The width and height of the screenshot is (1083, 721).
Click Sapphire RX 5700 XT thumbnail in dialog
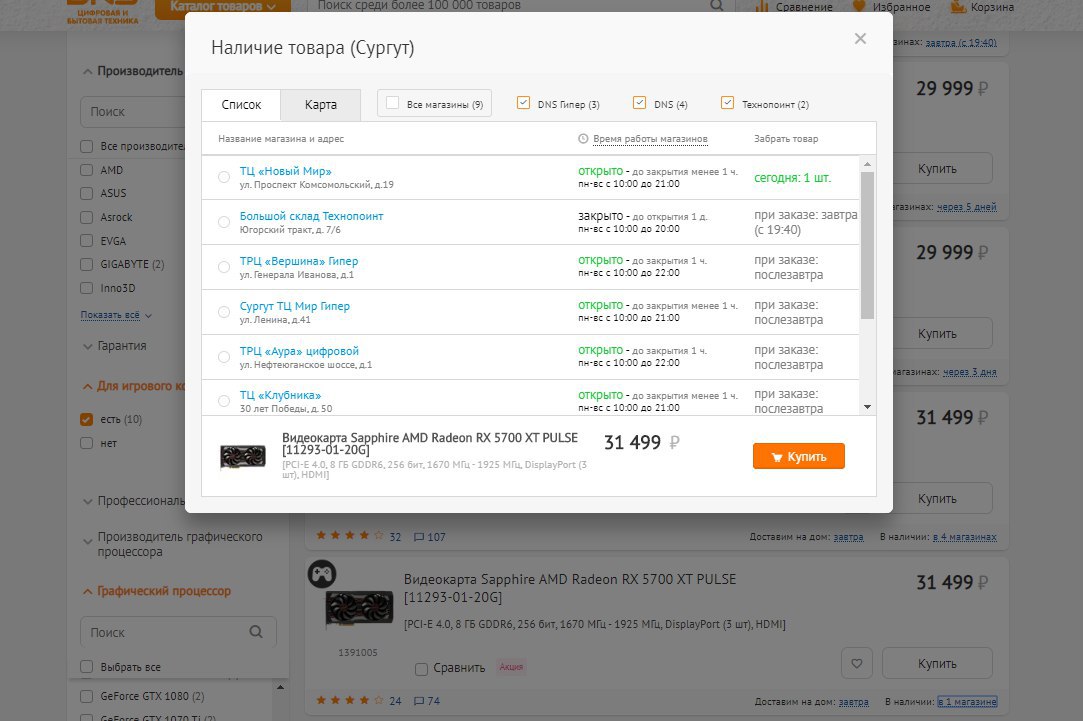[x=242, y=456]
